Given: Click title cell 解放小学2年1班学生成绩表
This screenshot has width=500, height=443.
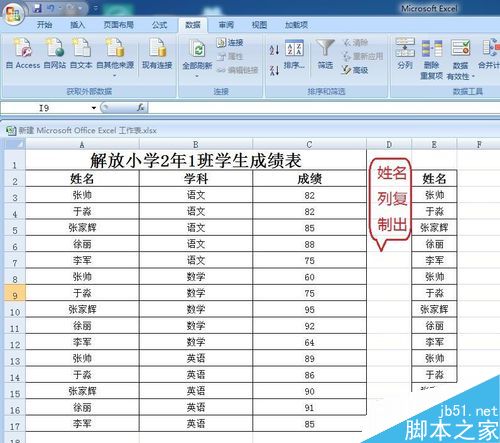Looking at the screenshot, I should pos(196,160).
